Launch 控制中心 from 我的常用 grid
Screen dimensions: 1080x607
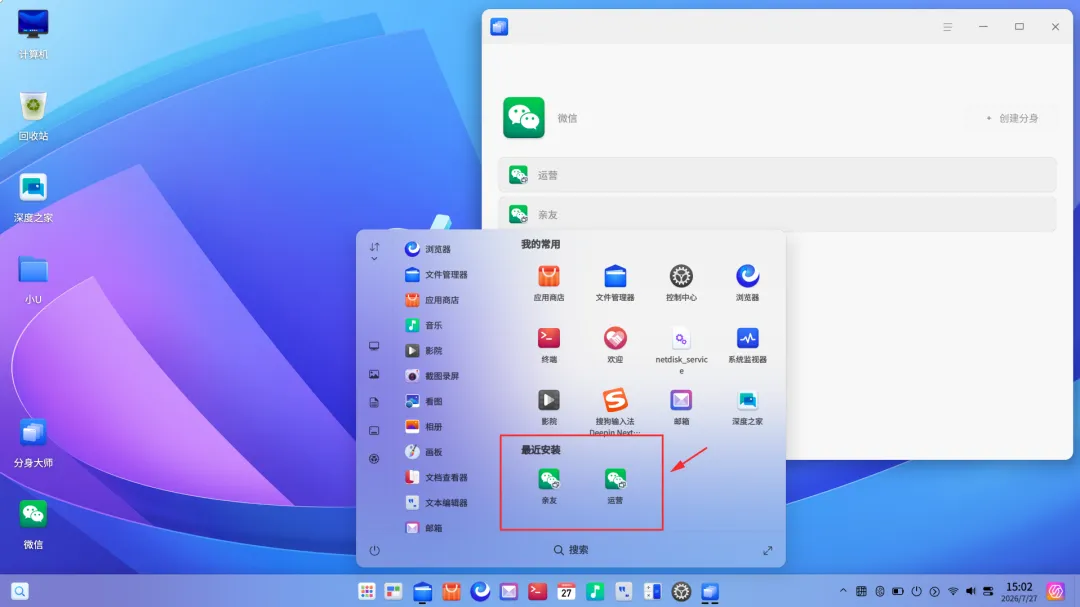point(681,282)
